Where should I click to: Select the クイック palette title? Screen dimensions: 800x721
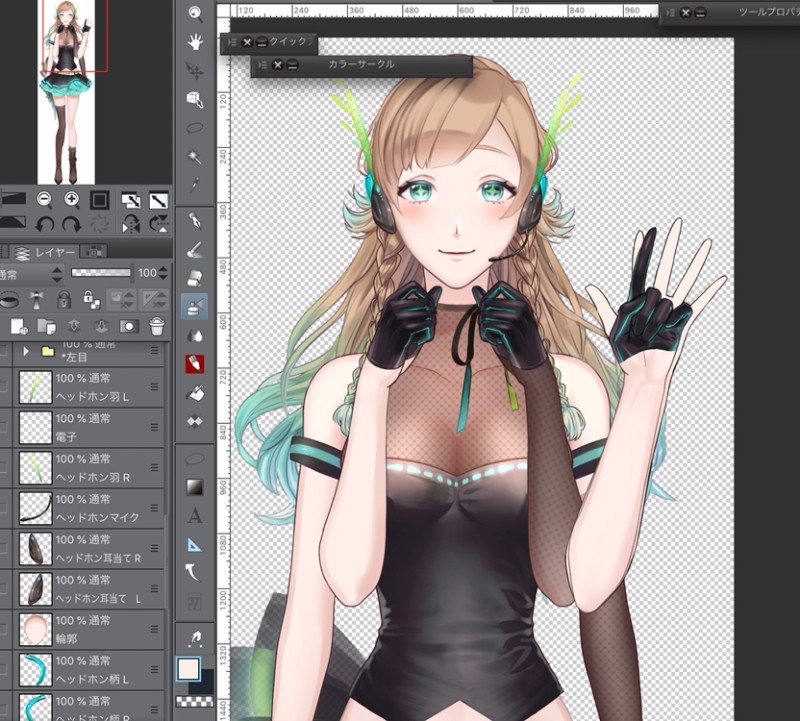click(x=291, y=41)
